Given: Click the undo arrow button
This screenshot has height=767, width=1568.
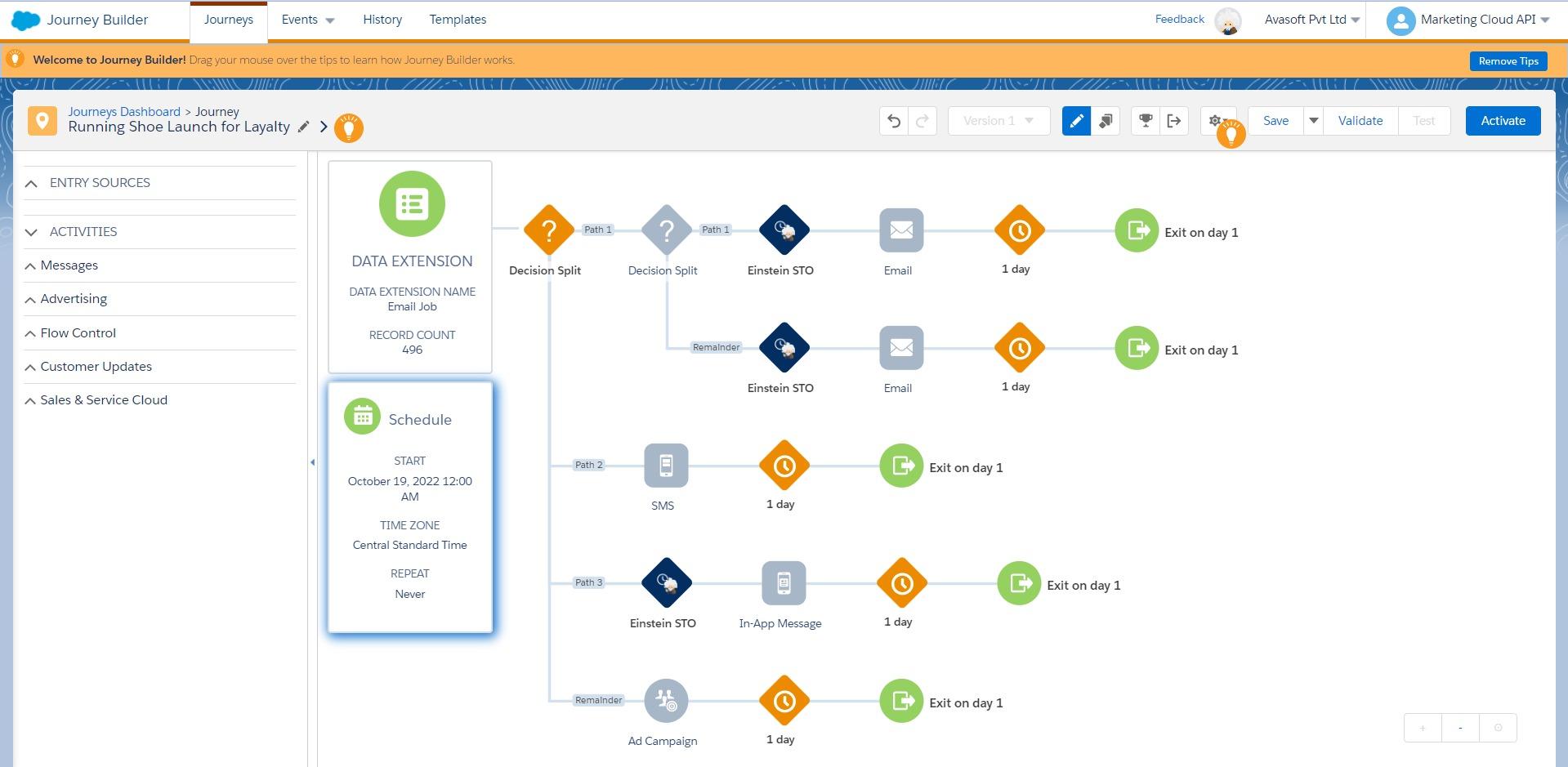Looking at the screenshot, I should pos(894,121).
